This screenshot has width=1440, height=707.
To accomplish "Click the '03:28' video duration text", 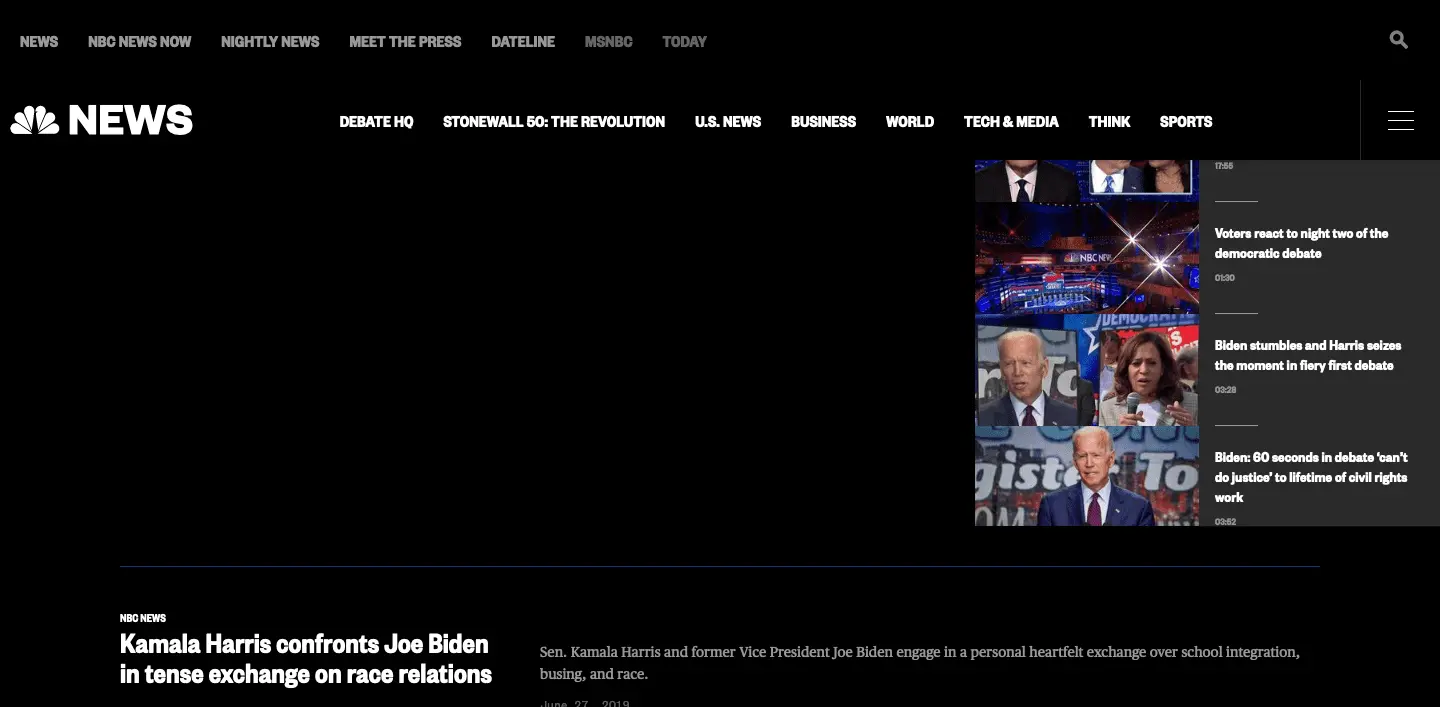I will point(1226,390).
